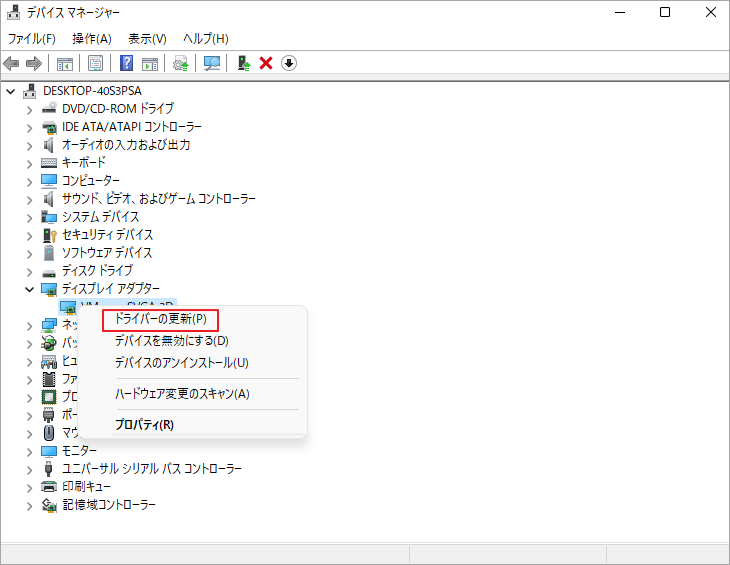
Task: Select ユニバーサル シリアル バス コントローラー row
Action: pos(152,469)
